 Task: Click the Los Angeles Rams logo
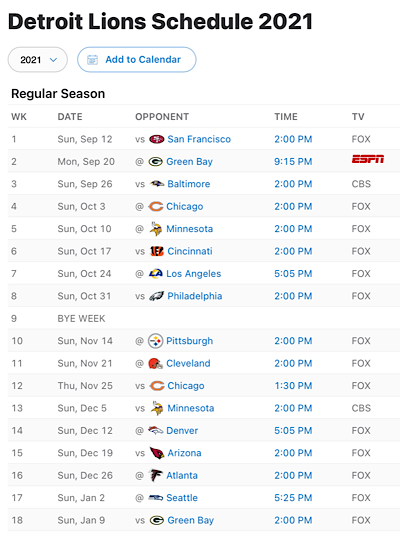pos(156,274)
